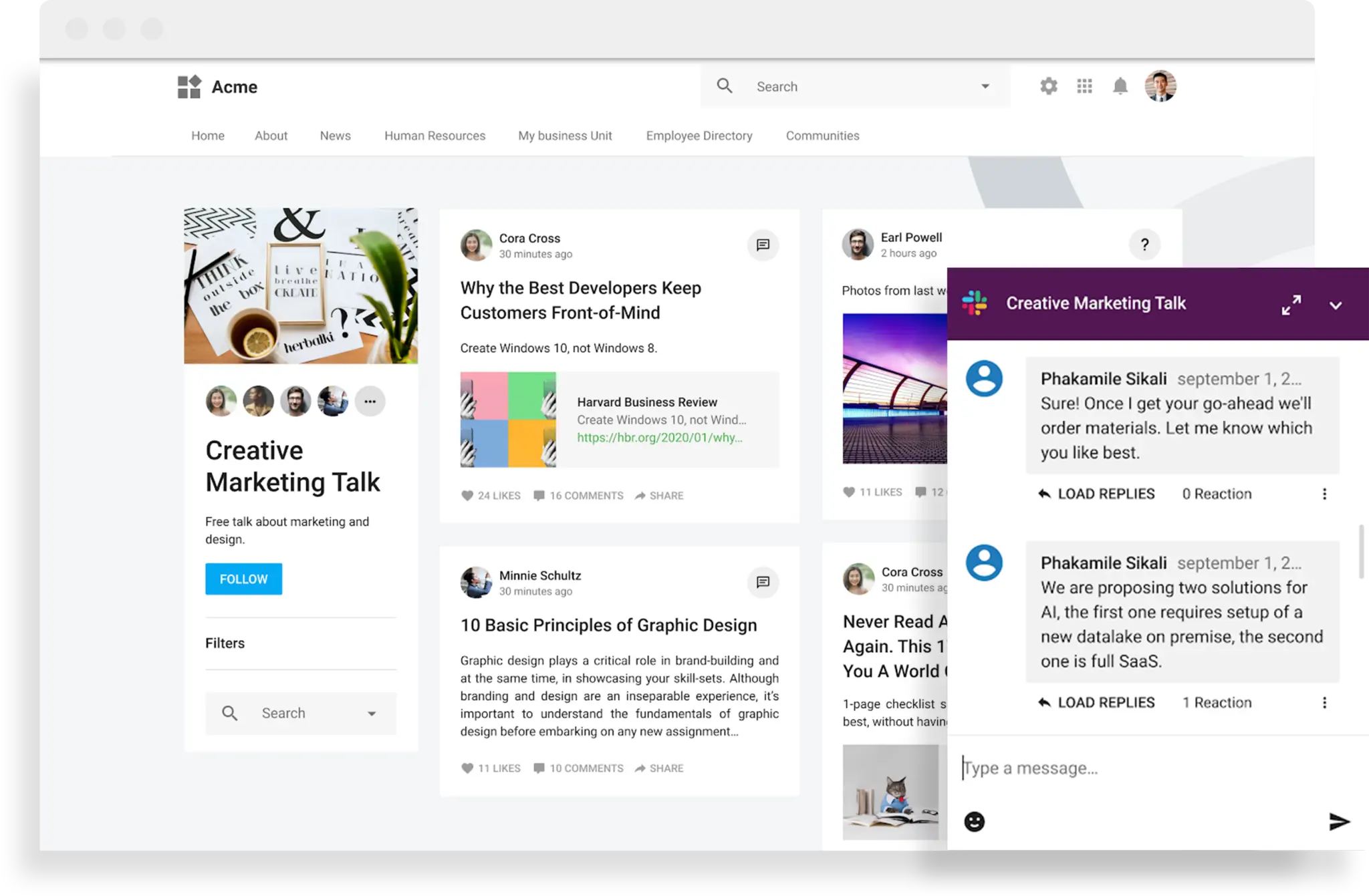Go to the Communities menu item

pyautogui.click(x=822, y=136)
